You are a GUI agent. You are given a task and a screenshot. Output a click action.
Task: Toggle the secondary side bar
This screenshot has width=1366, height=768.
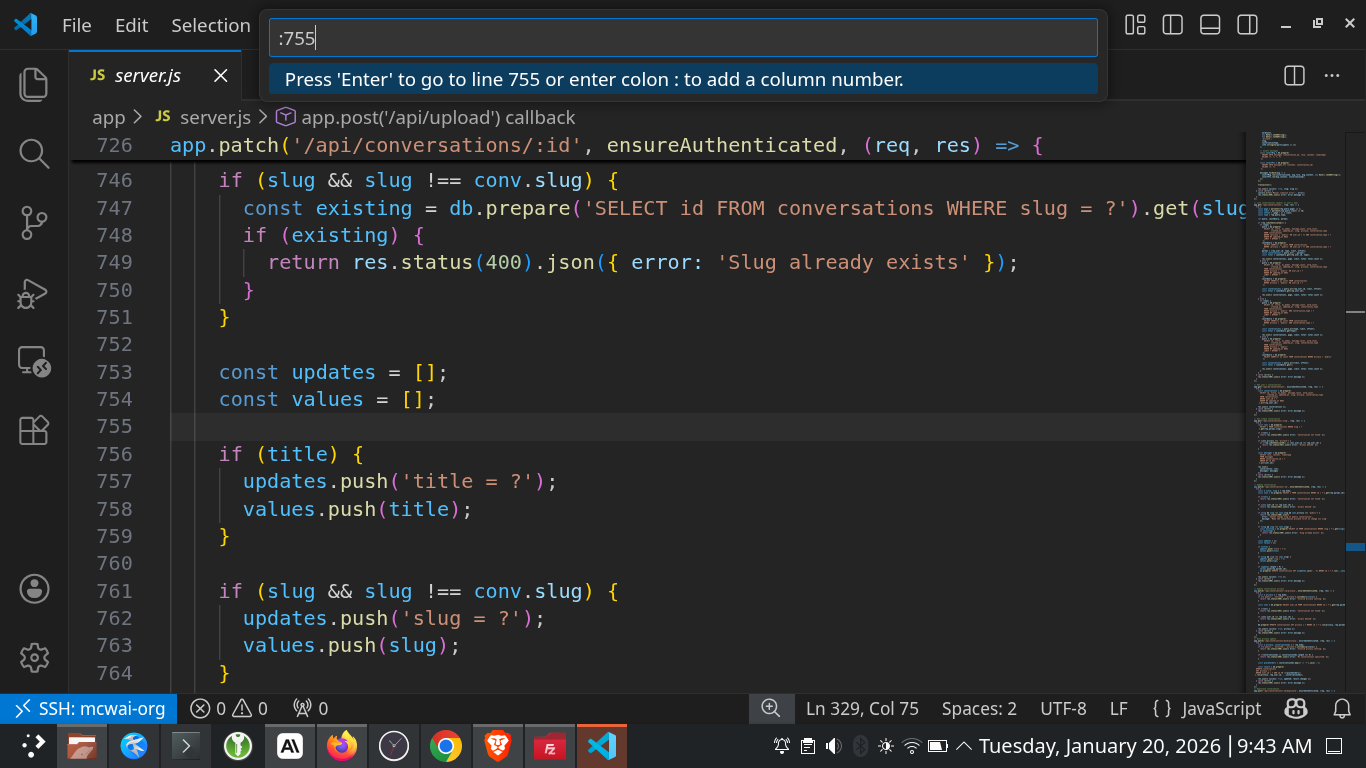pyautogui.click(x=1247, y=25)
